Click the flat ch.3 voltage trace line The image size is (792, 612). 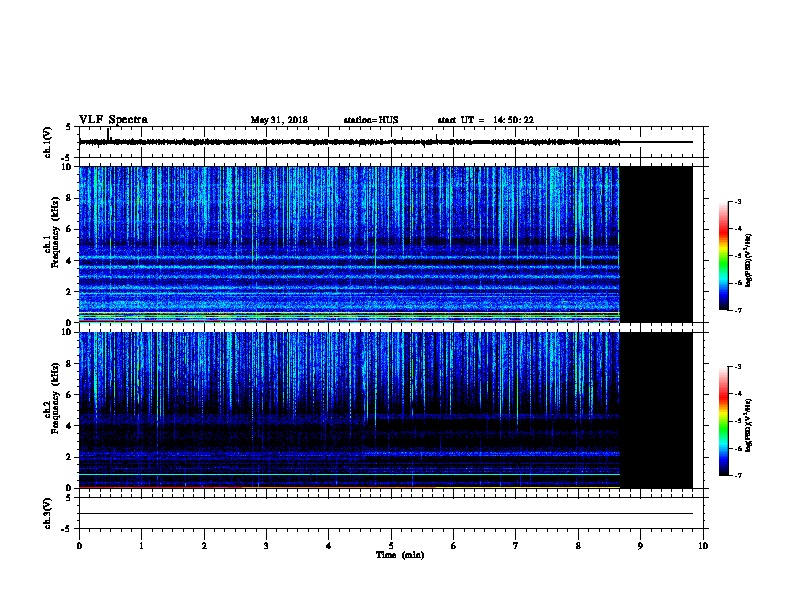click(385, 514)
